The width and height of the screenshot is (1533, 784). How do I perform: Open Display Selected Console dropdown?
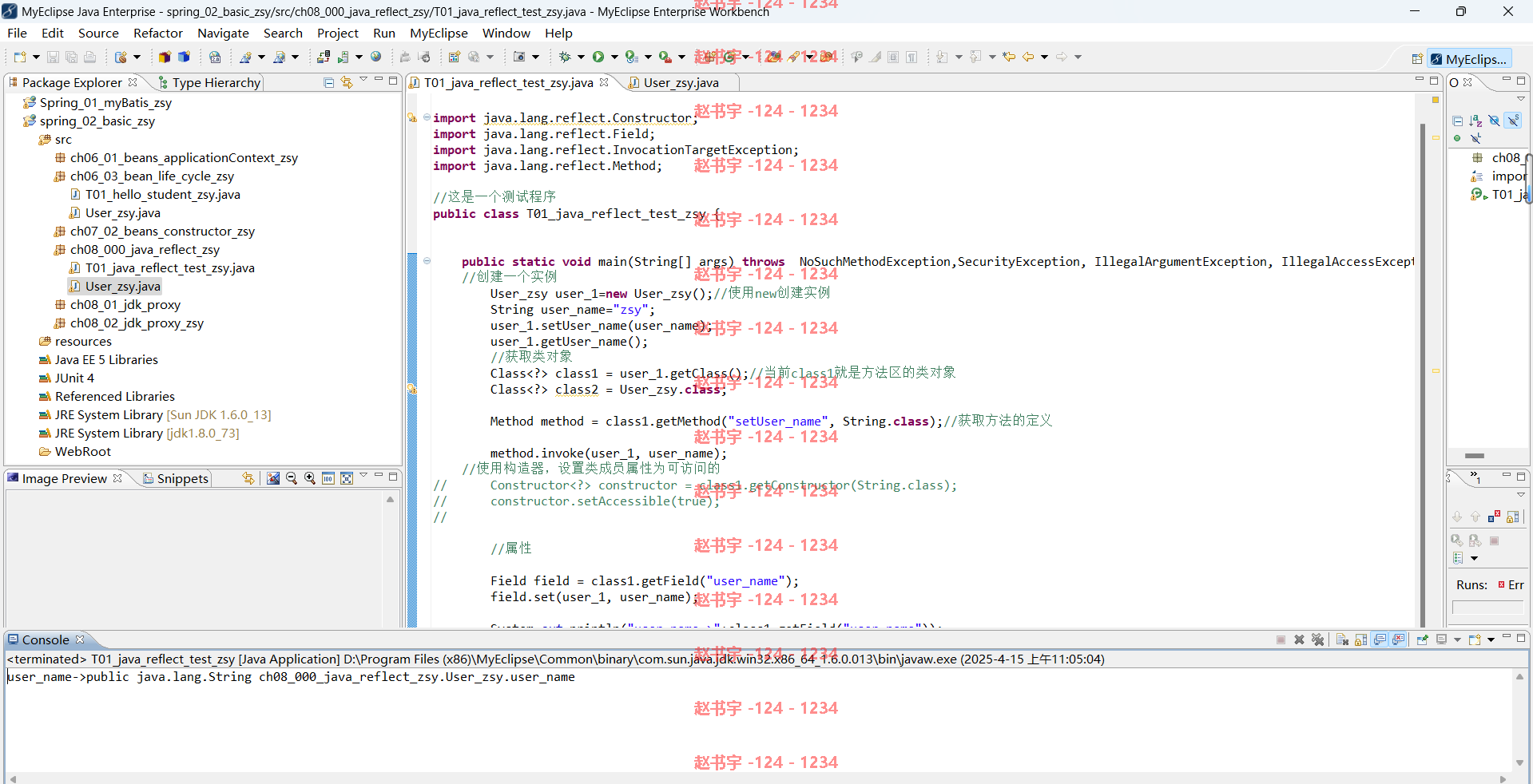tap(1457, 639)
